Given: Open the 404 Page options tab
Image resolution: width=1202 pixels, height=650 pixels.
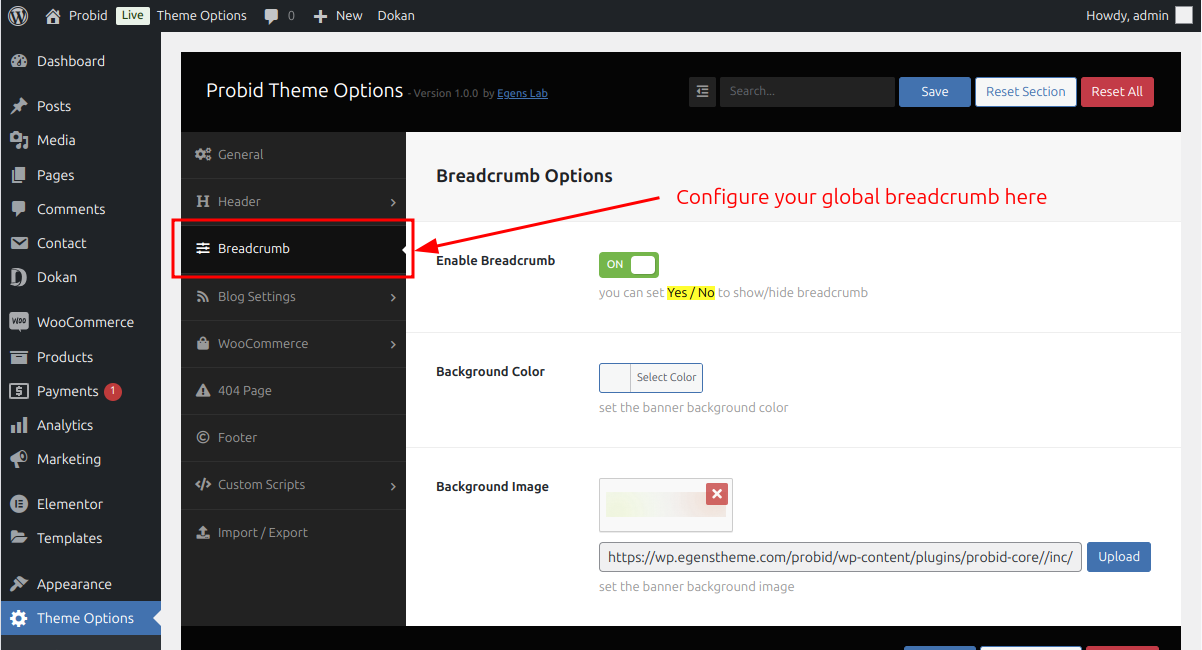Looking at the screenshot, I should (x=294, y=390).
